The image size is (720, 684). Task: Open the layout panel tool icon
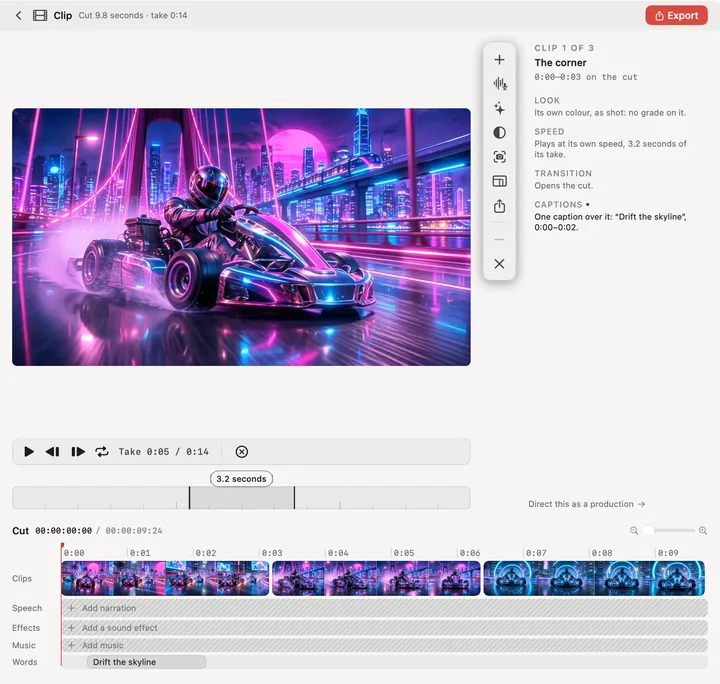[x=499, y=181]
